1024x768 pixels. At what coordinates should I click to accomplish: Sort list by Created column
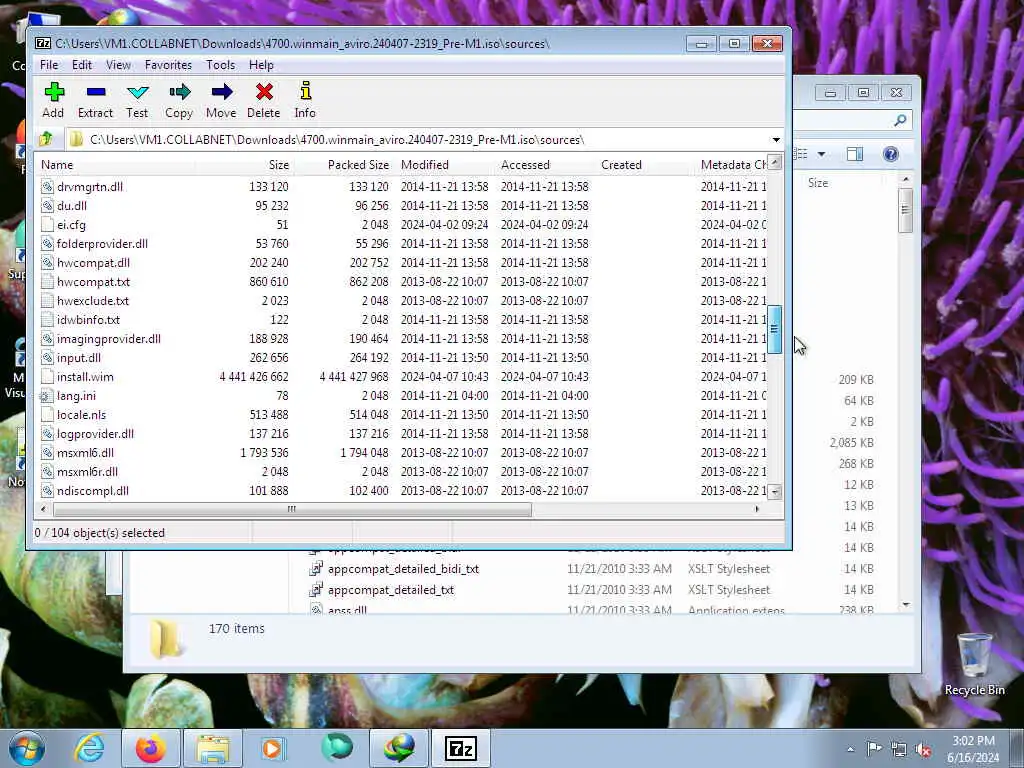click(645, 165)
